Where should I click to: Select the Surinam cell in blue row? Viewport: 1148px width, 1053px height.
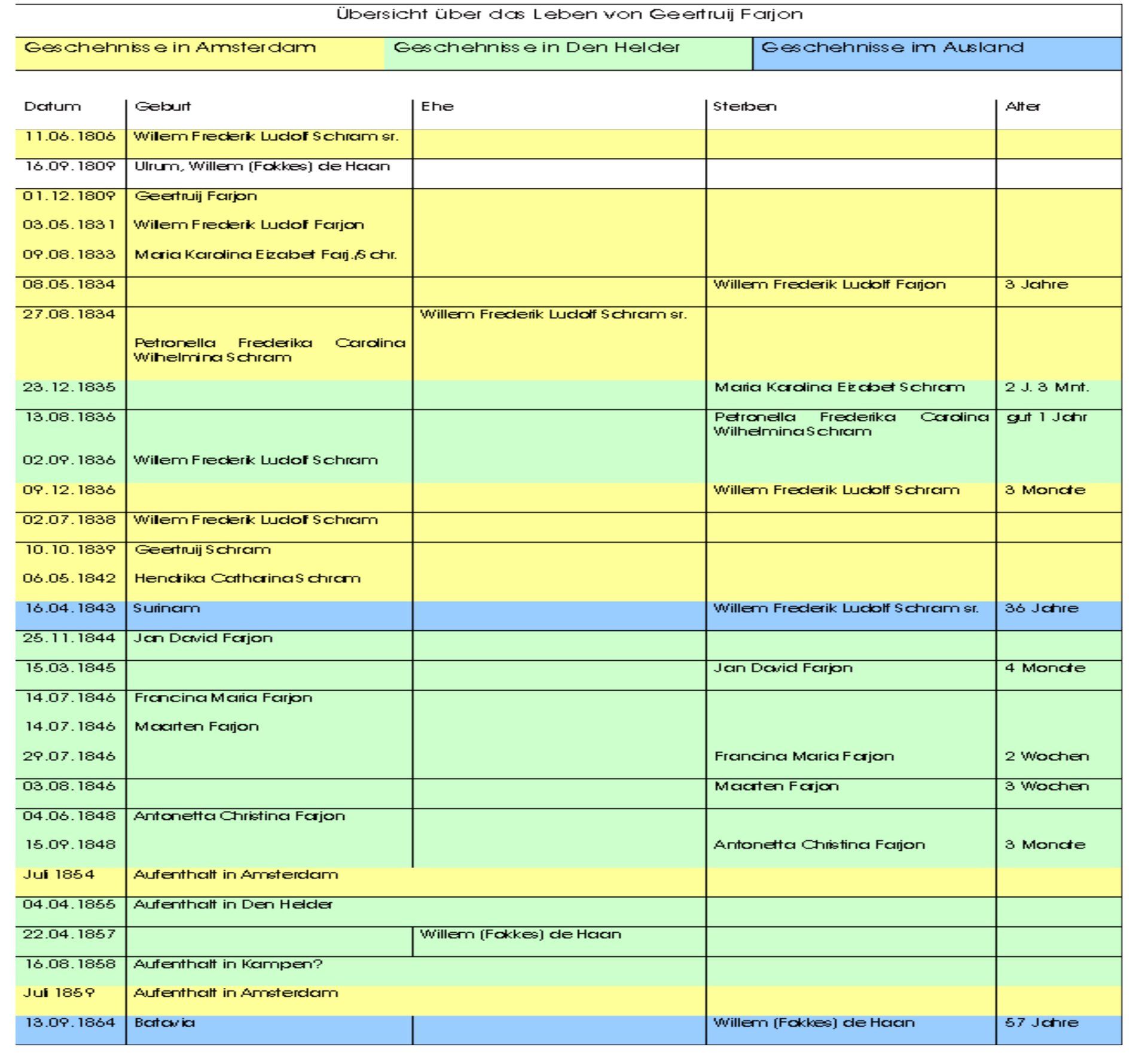point(167,609)
